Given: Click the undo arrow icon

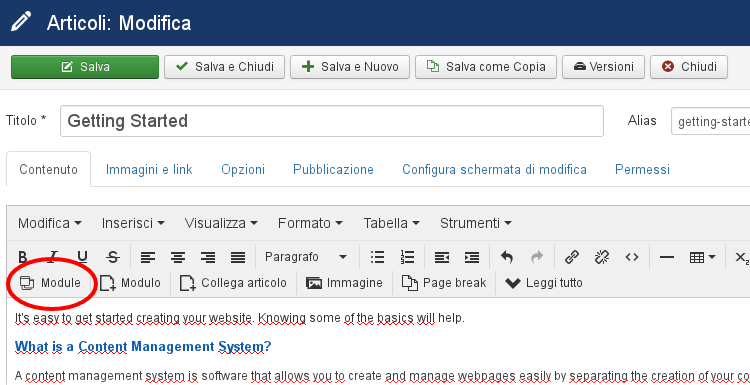Looking at the screenshot, I should pyautogui.click(x=507, y=257).
